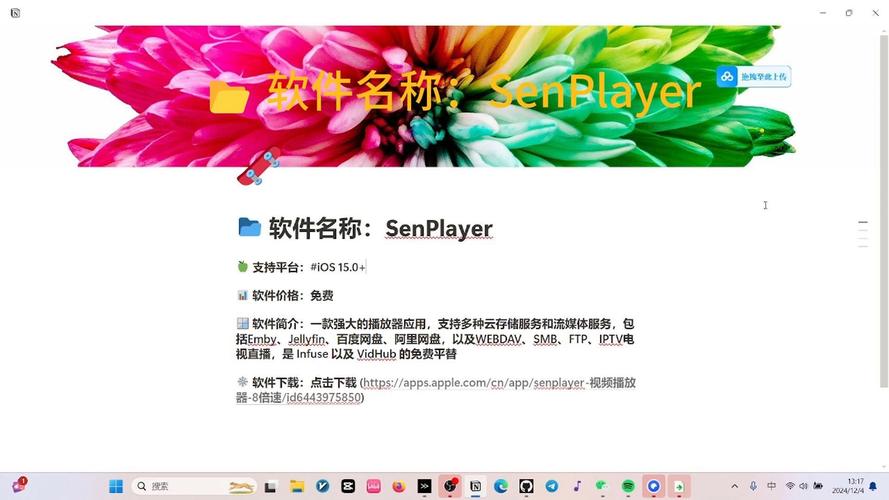Open the Windows Start menu
889x500 pixels.
[116, 486]
